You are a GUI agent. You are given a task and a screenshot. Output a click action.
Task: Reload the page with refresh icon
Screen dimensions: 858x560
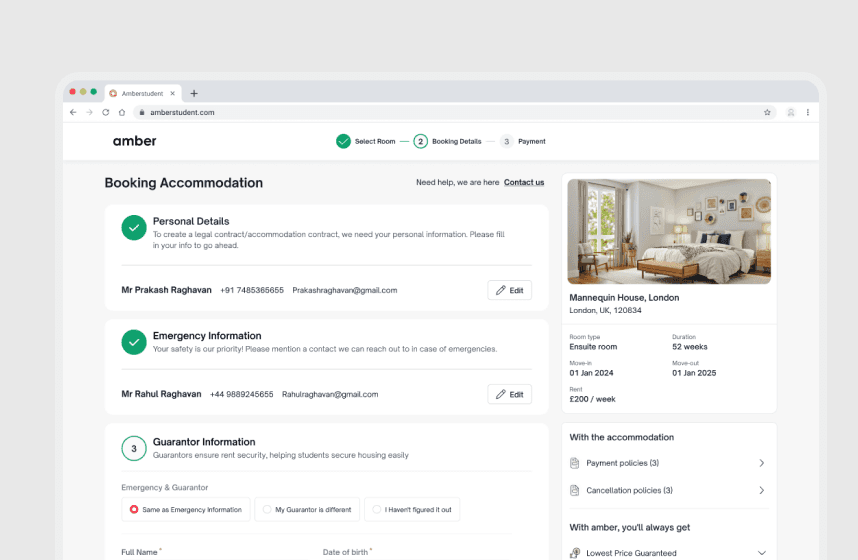coord(106,112)
